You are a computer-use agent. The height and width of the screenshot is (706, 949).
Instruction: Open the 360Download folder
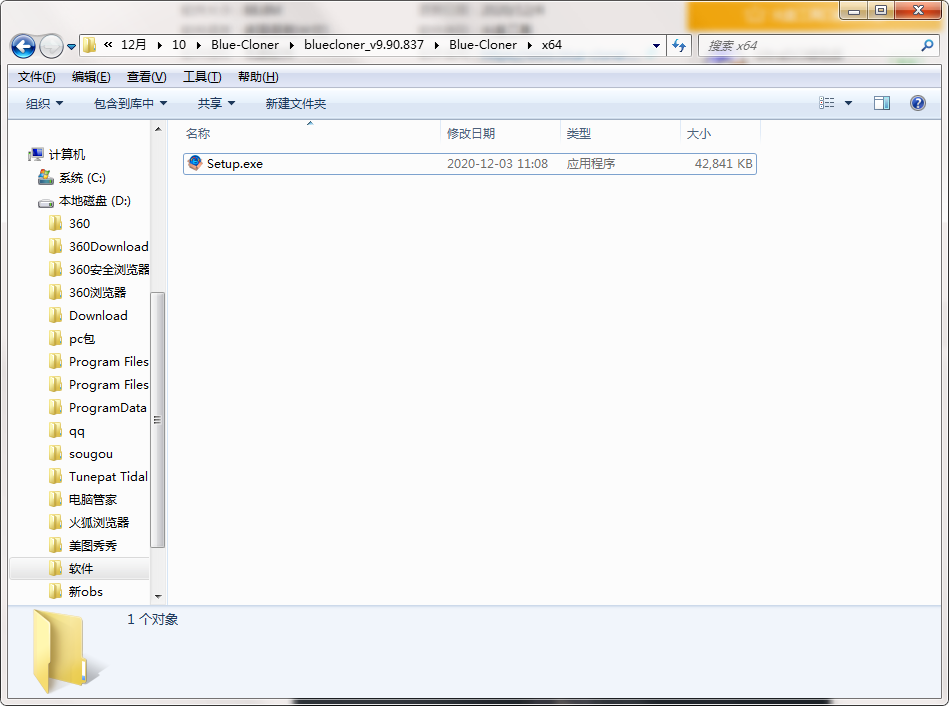[x=108, y=246]
